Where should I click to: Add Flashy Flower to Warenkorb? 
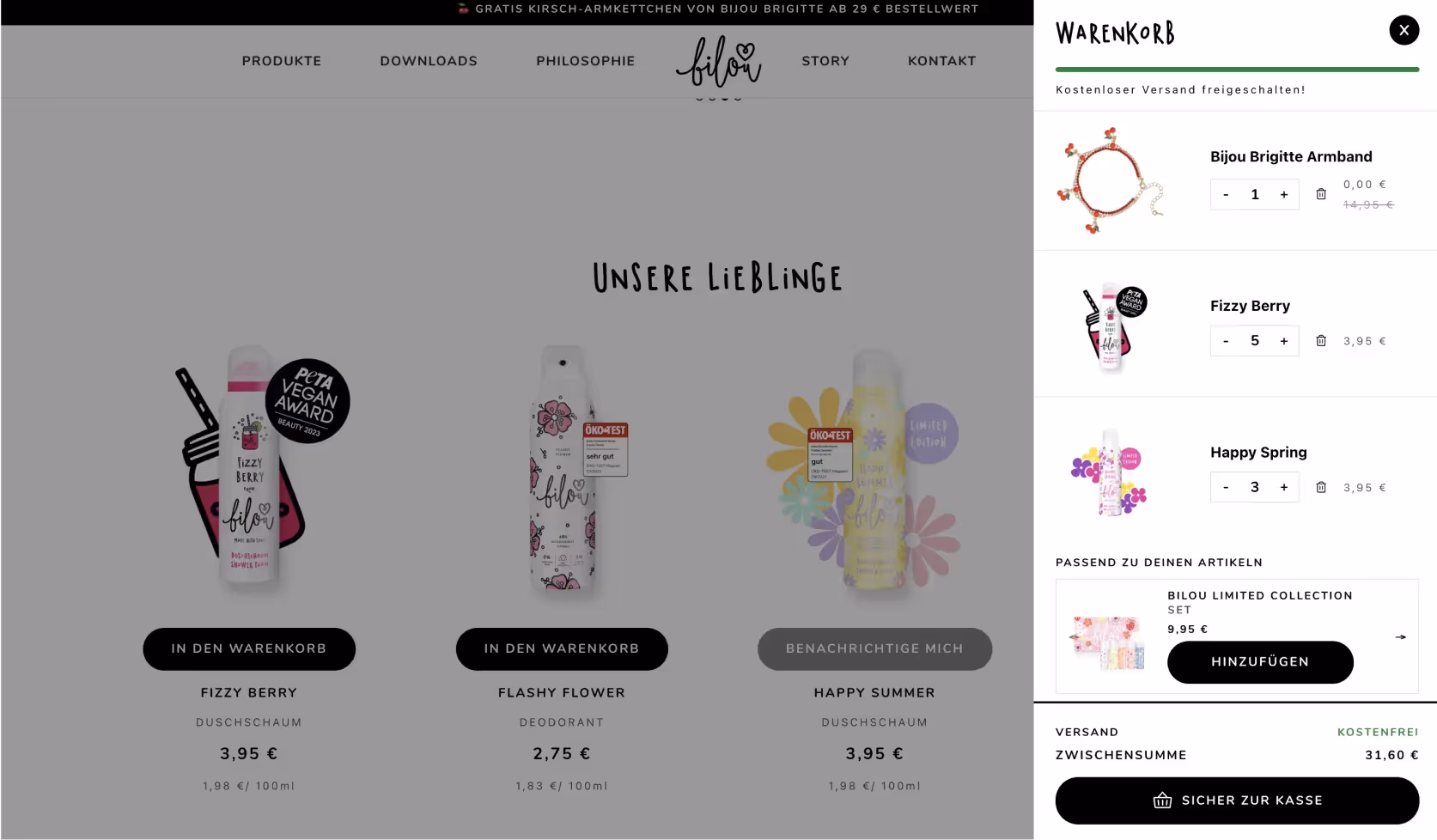click(562, 648)
